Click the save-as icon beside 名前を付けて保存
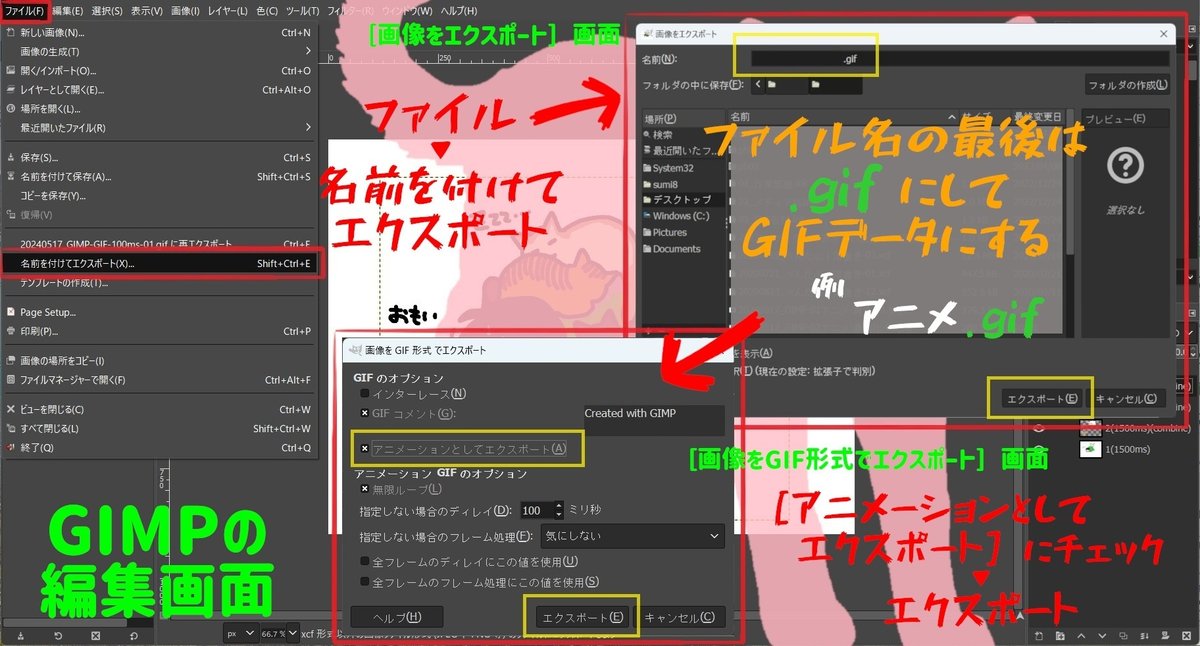The height and width of the screenshot is (646, 1200). pos(10,177)
